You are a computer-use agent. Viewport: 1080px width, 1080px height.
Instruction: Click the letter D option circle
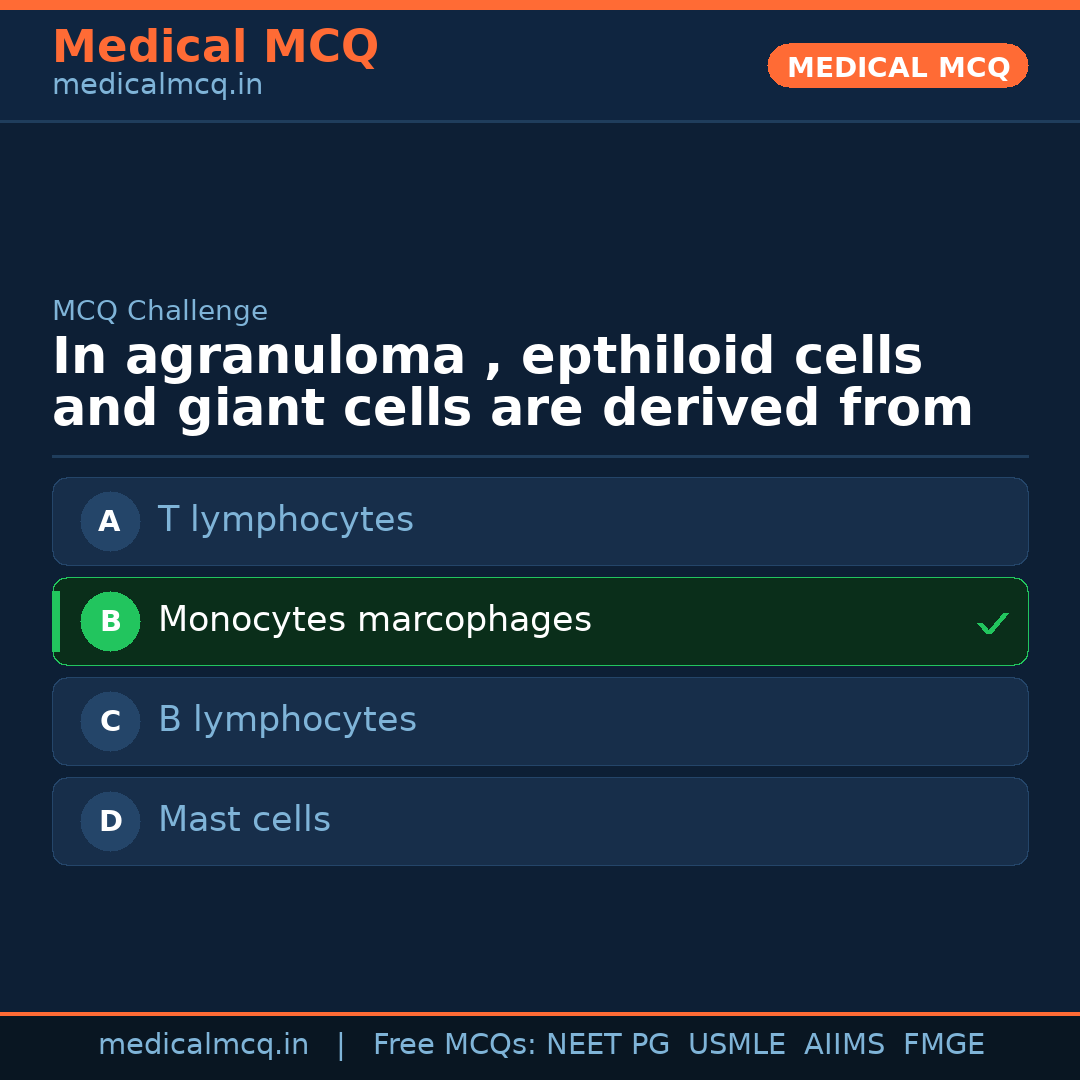coord(110,821)
